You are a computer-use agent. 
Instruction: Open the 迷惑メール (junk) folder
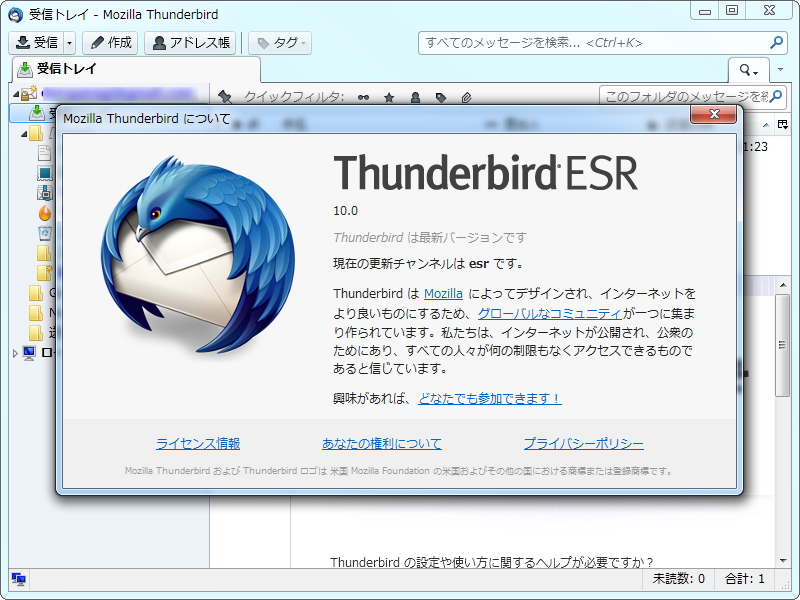click(44, 212)
